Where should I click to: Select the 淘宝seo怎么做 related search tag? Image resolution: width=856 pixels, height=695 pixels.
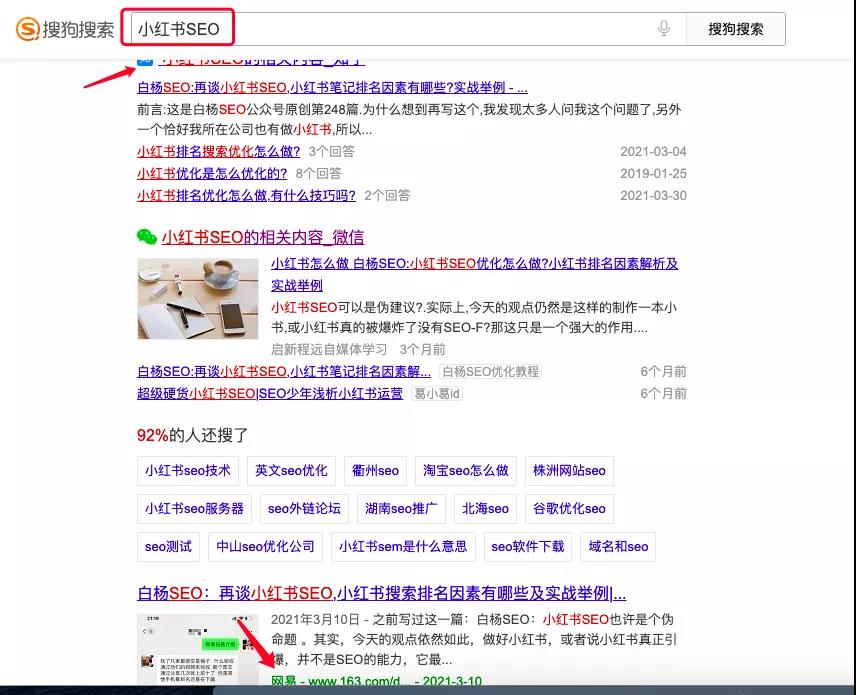[x=465, y=471]
